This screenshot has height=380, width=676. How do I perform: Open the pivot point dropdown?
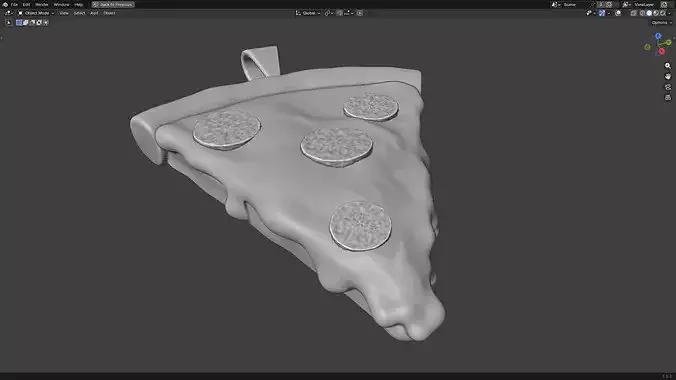pyautogui.click(x=329, y=13)
